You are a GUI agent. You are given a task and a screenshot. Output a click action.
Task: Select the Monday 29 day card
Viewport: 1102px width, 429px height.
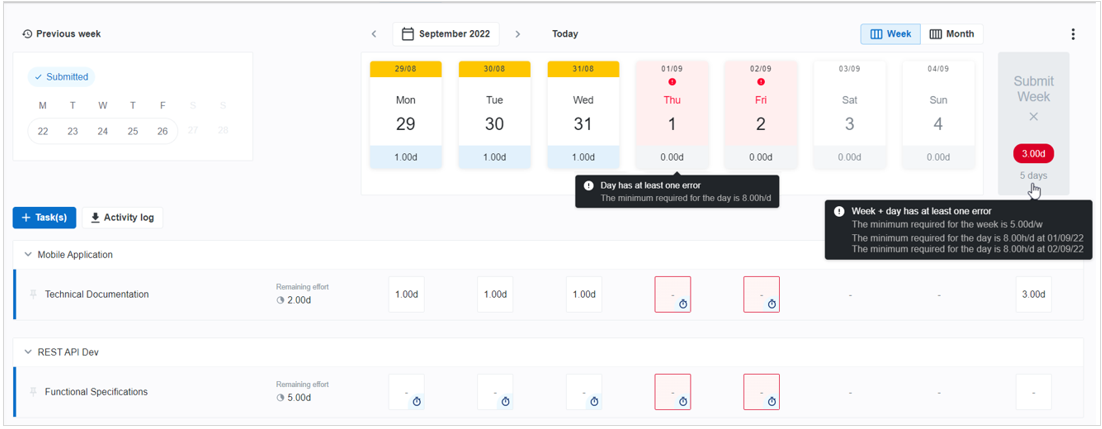click(405, 113)
